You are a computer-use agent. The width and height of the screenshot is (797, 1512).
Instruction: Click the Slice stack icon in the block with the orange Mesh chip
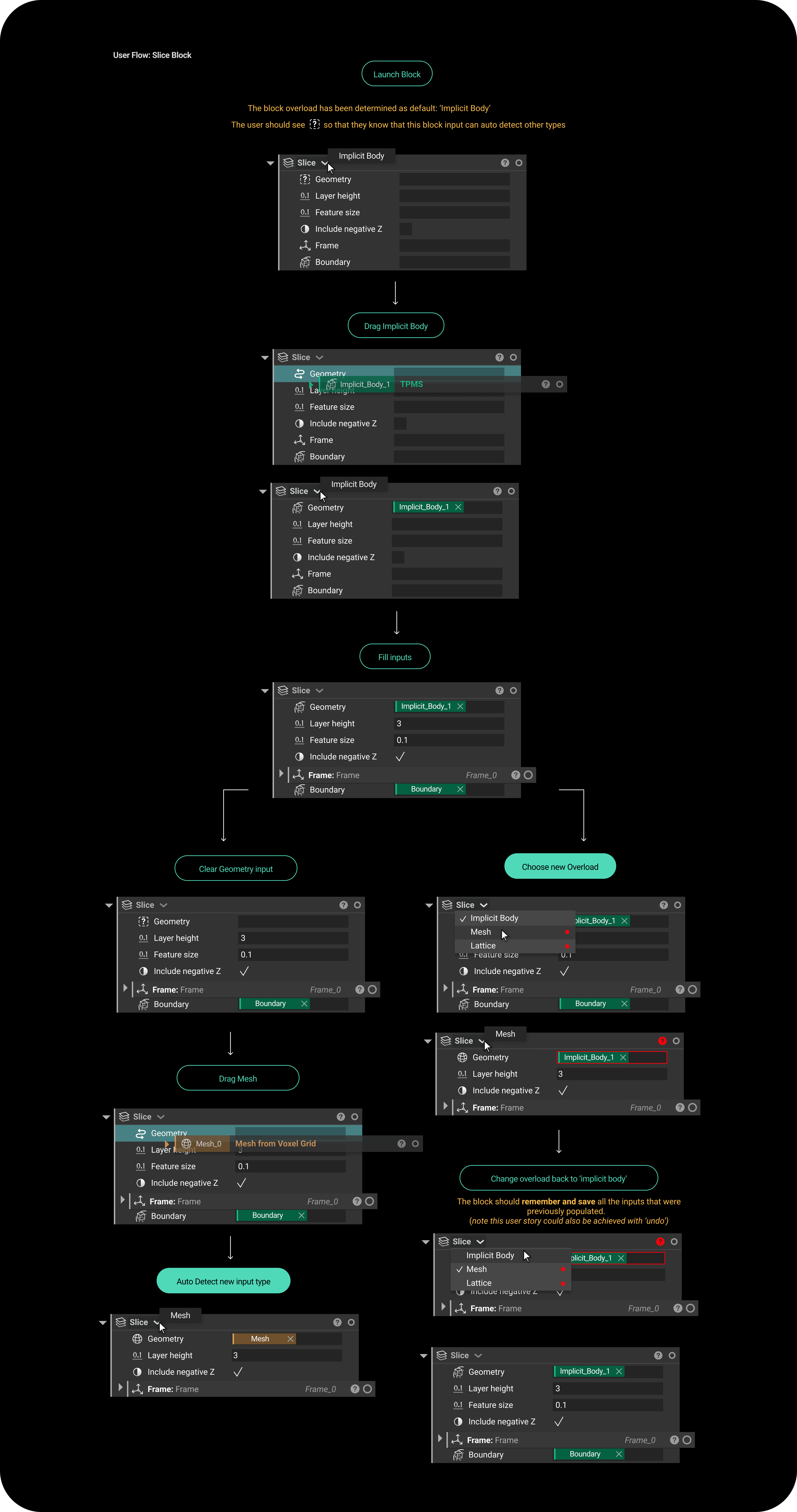pyautogui.click(x=120, y=1322)
